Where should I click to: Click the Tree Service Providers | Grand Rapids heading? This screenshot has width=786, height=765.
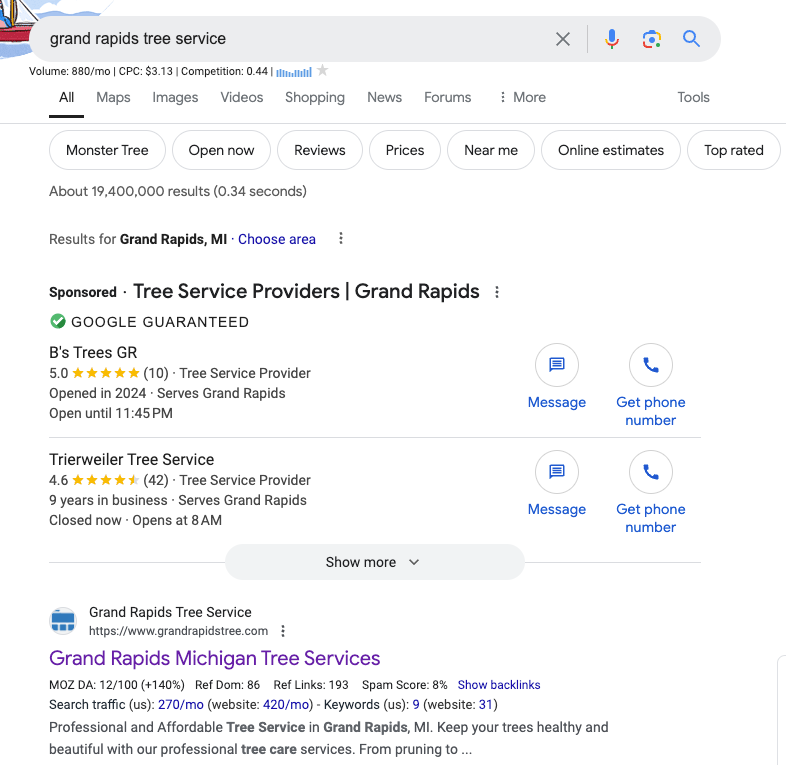pyautogui.click(x=306, y=291)
